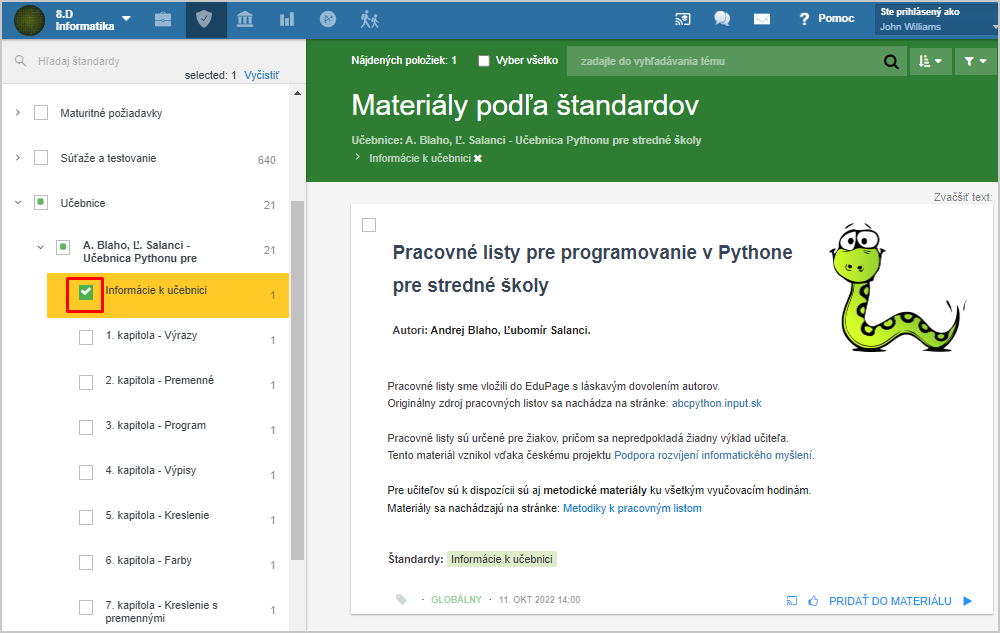Check the 1. kapitola - Výrazy checkbox

point(86,337)
